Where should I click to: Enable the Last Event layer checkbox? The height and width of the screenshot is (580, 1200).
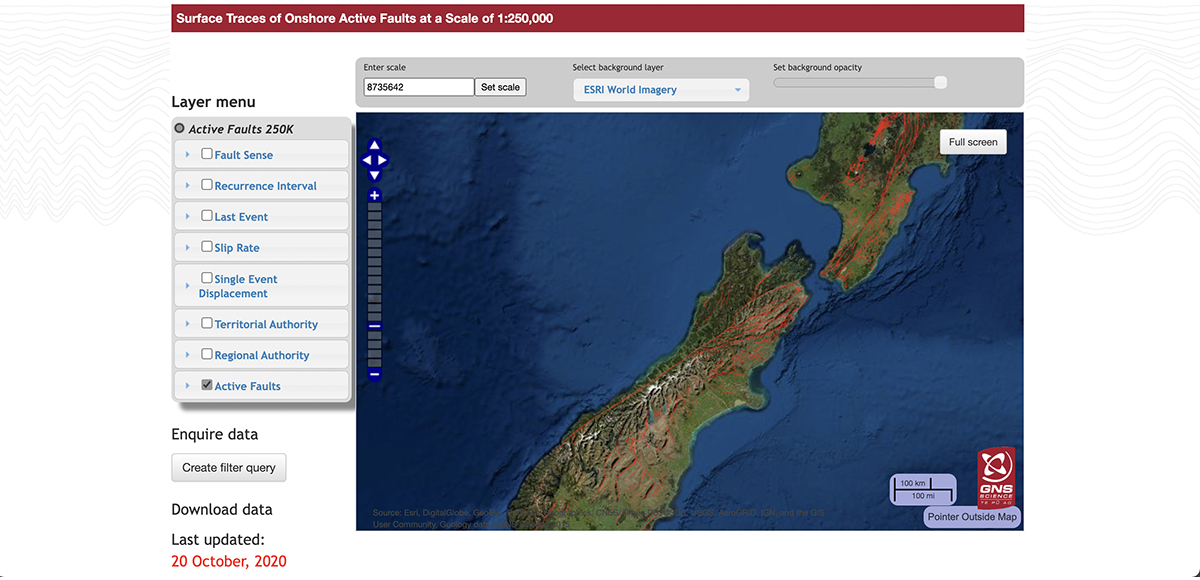point(207,216)
